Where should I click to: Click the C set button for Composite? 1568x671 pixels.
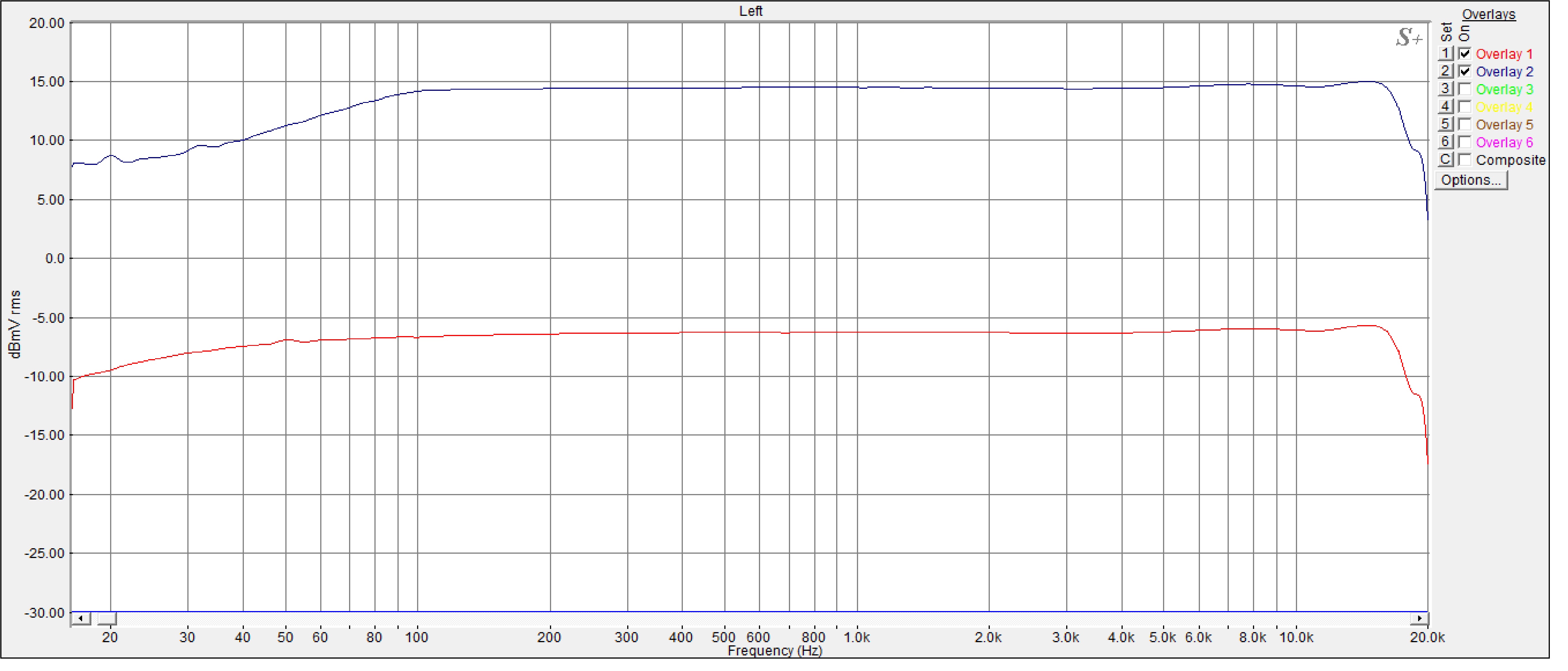coord(1446,159)
